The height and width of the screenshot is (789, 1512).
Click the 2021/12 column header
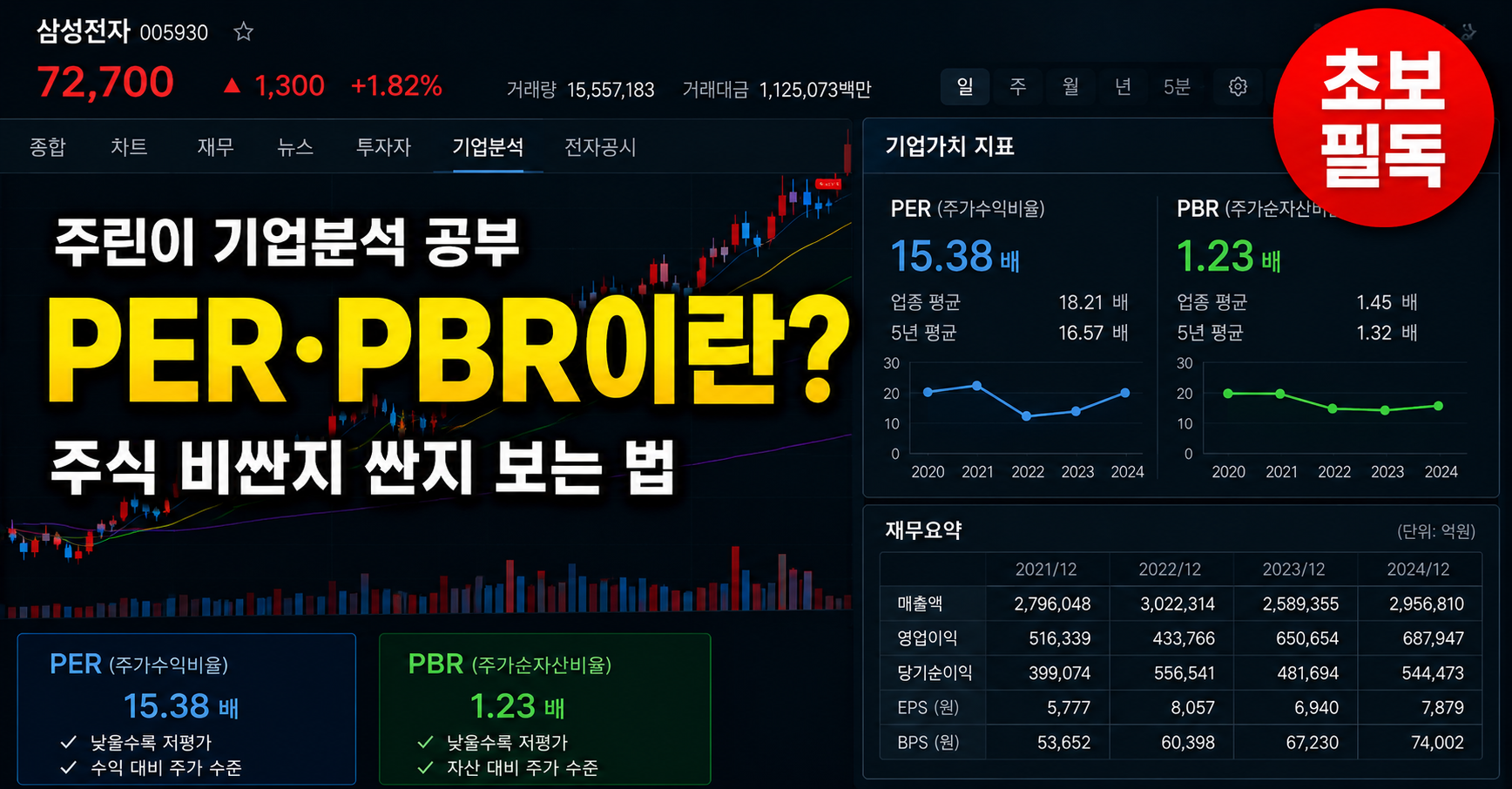[x=1046, y=570]
